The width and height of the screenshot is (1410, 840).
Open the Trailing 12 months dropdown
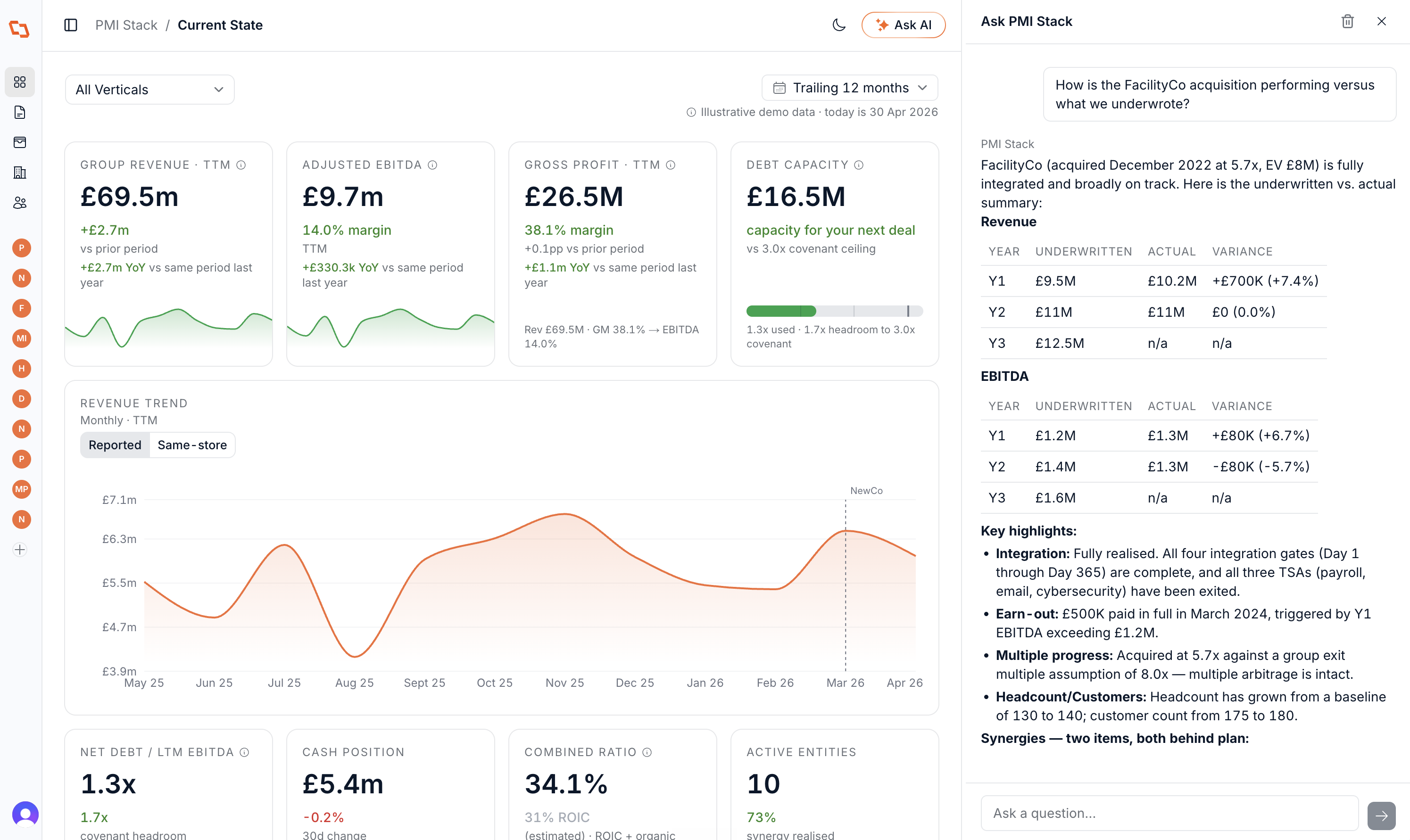849,88
